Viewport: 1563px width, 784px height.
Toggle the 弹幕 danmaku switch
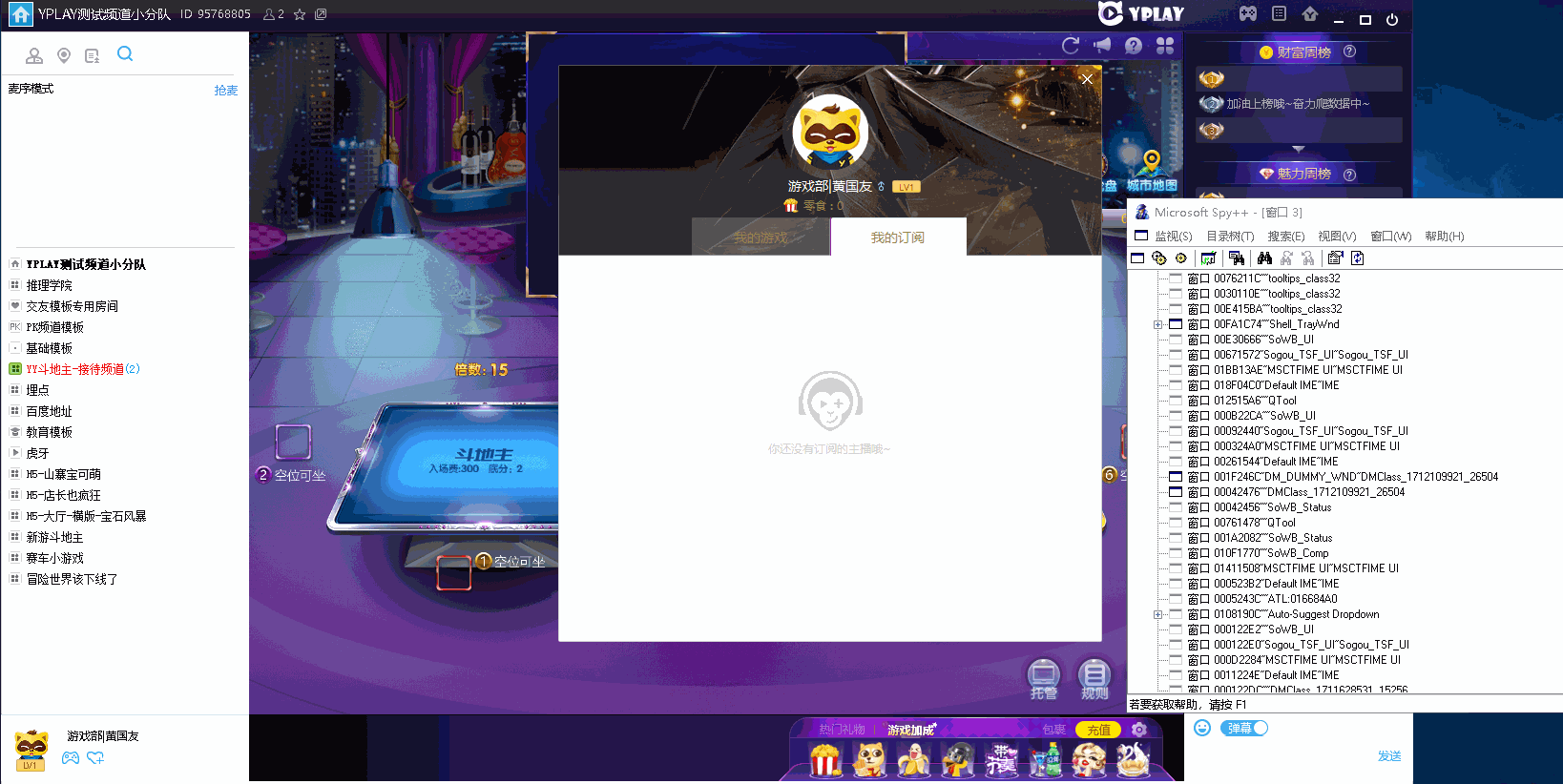click(x=1244, y=728)
